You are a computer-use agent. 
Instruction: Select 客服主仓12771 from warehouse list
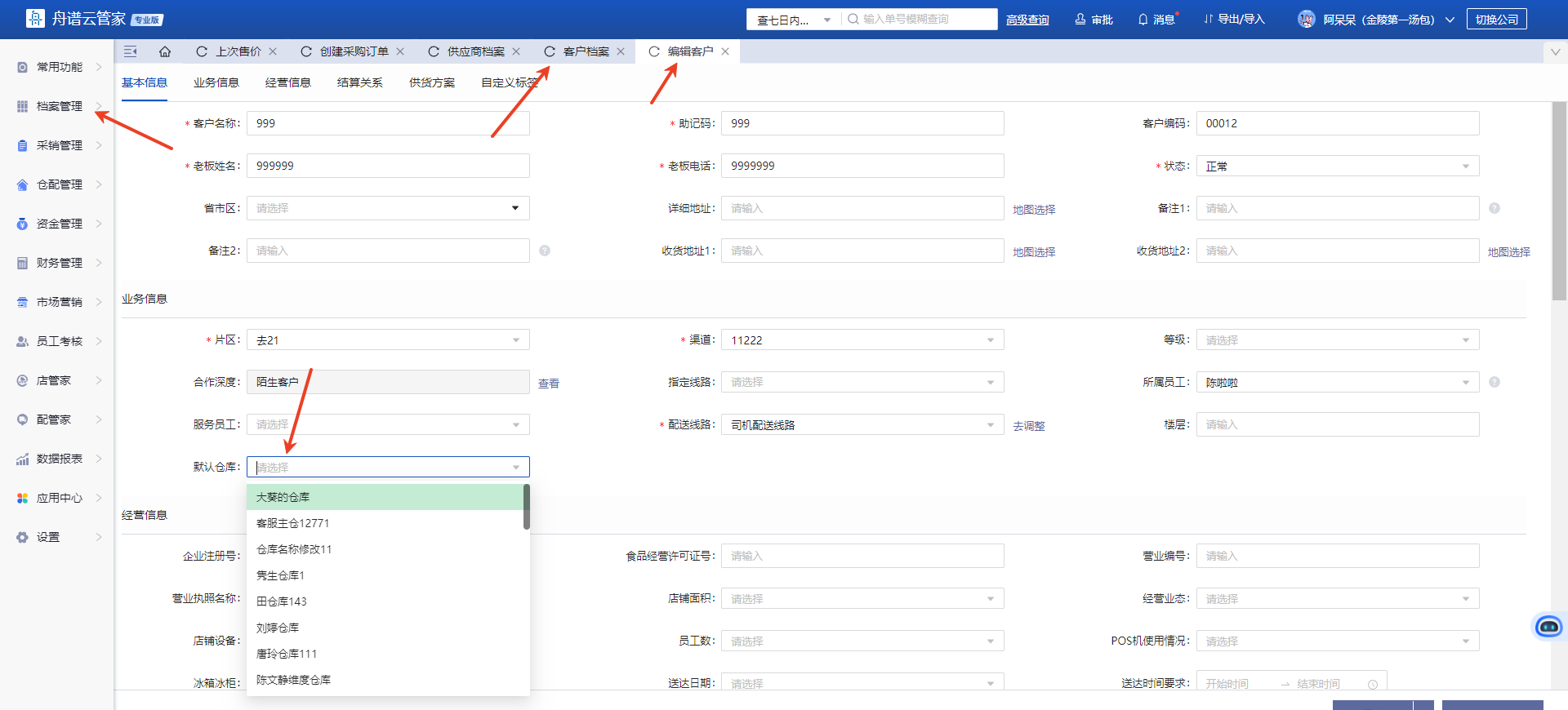tap(293, 523)
